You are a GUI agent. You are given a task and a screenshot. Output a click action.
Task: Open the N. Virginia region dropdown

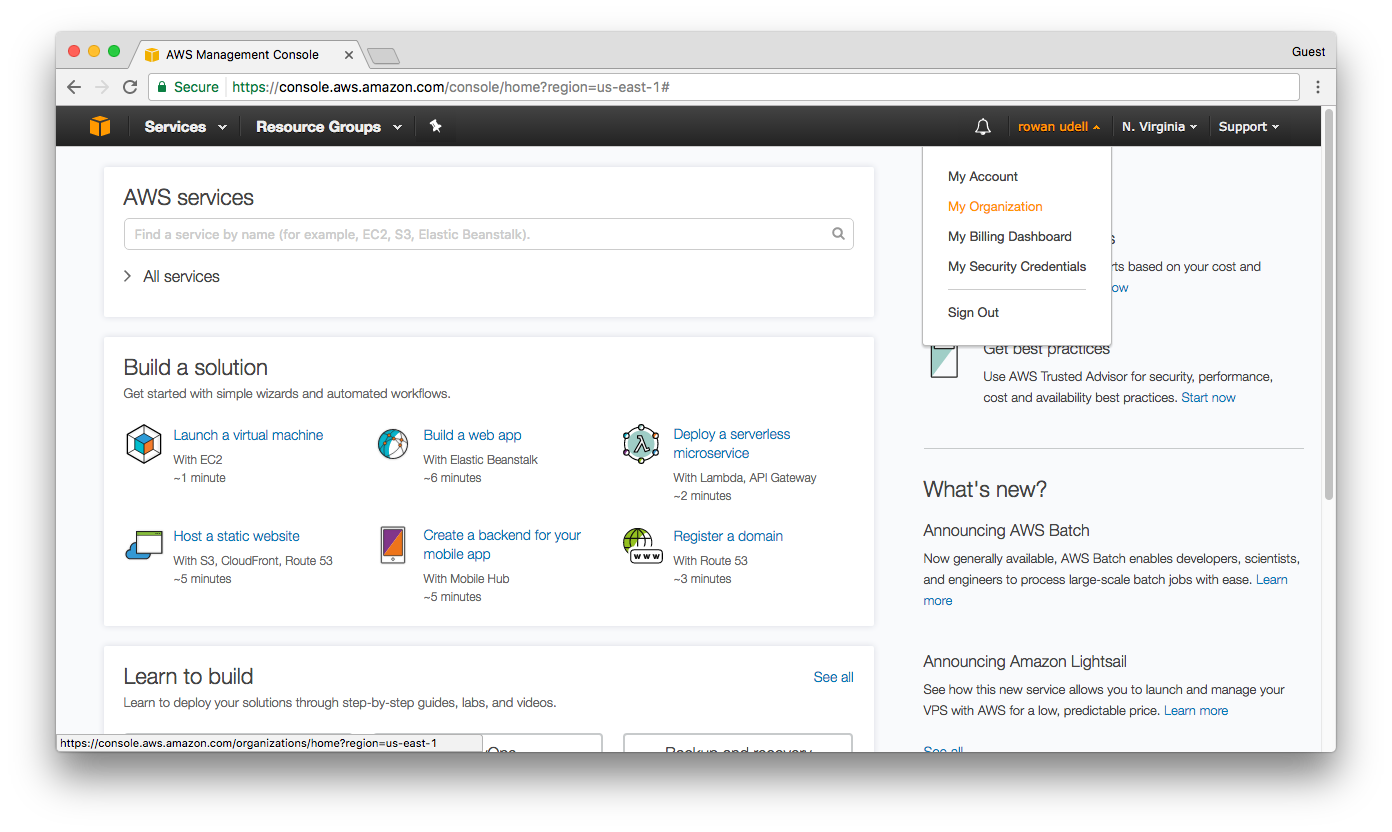(x=1159, y=127)
